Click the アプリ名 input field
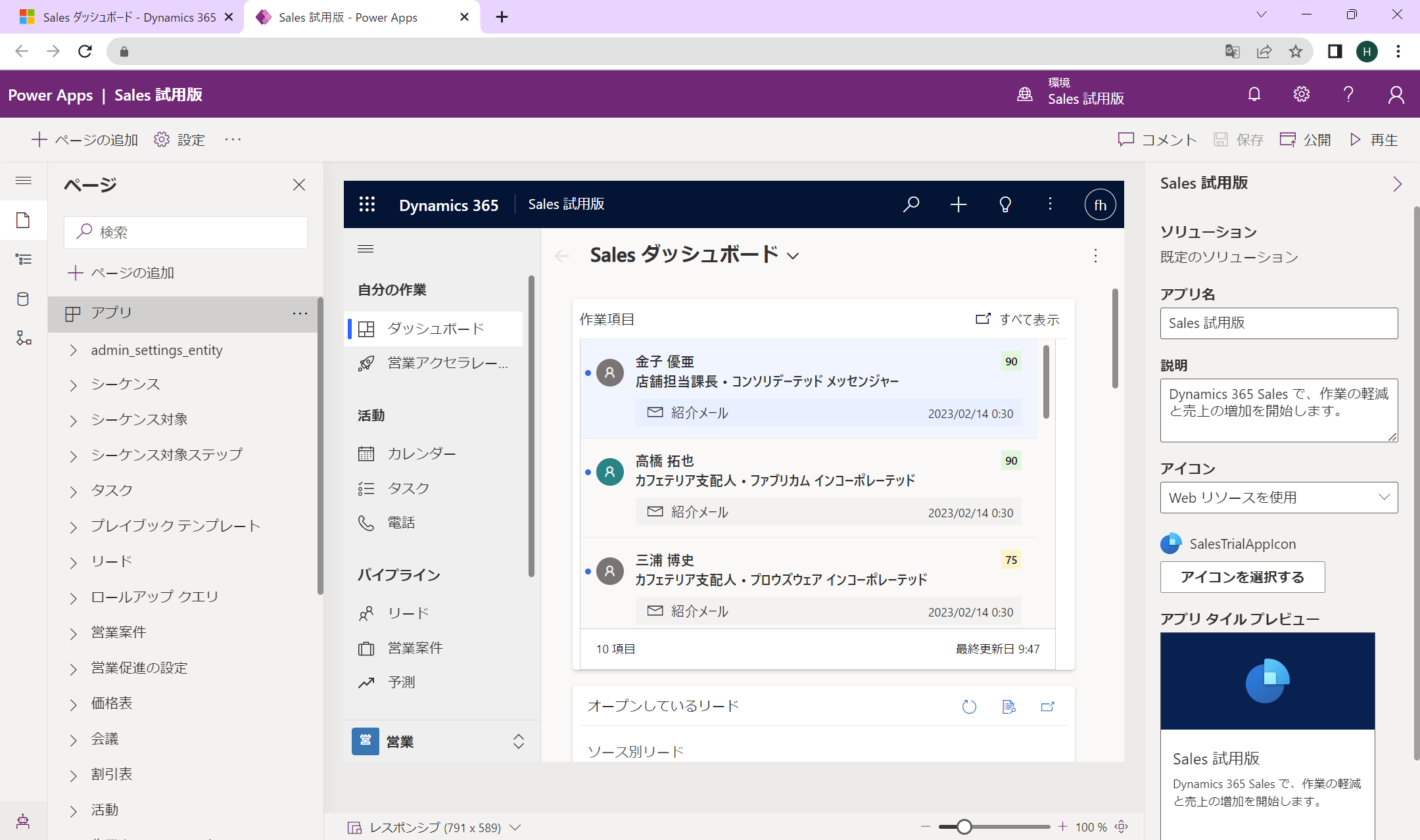 pos(1279,323)
